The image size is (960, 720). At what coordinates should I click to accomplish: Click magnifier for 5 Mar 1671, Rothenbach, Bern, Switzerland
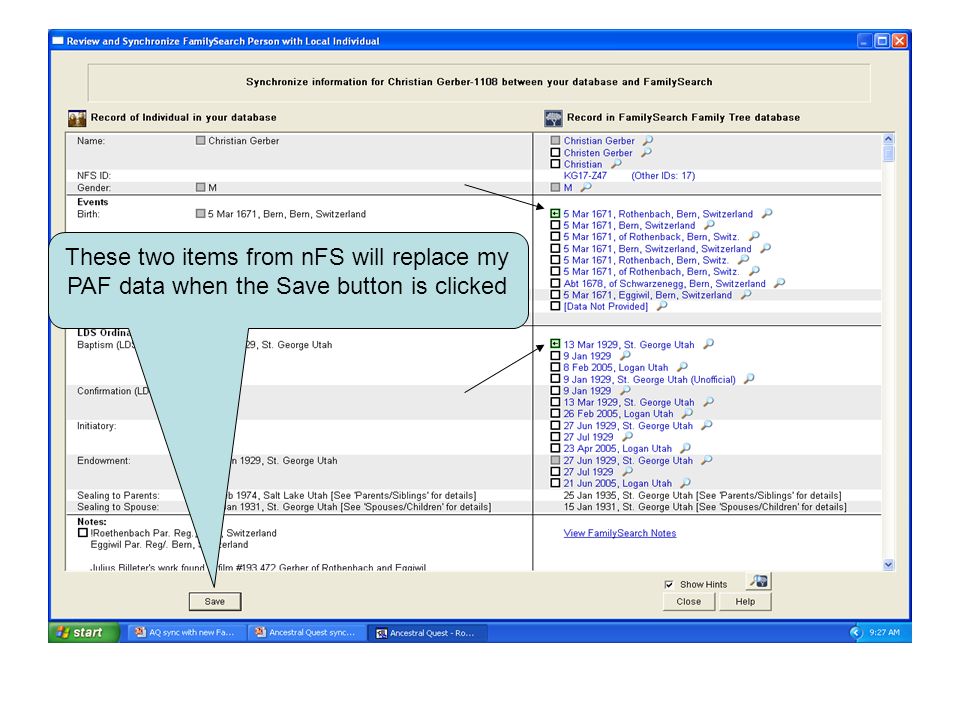coord(767,213)
